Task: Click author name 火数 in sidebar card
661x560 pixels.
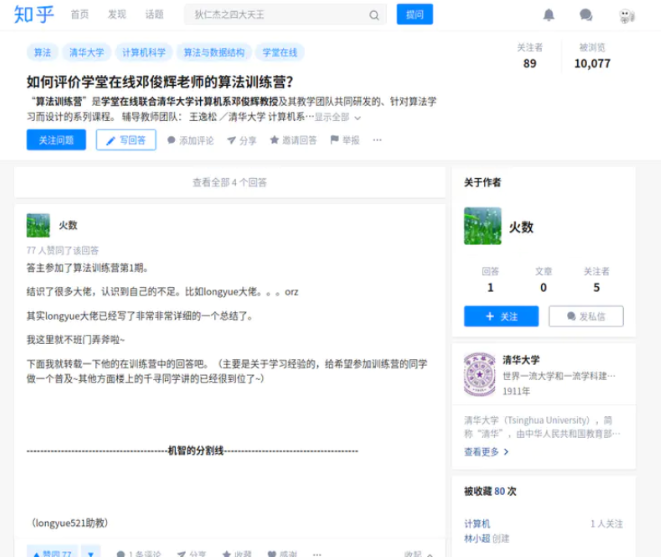Action: 521,228
